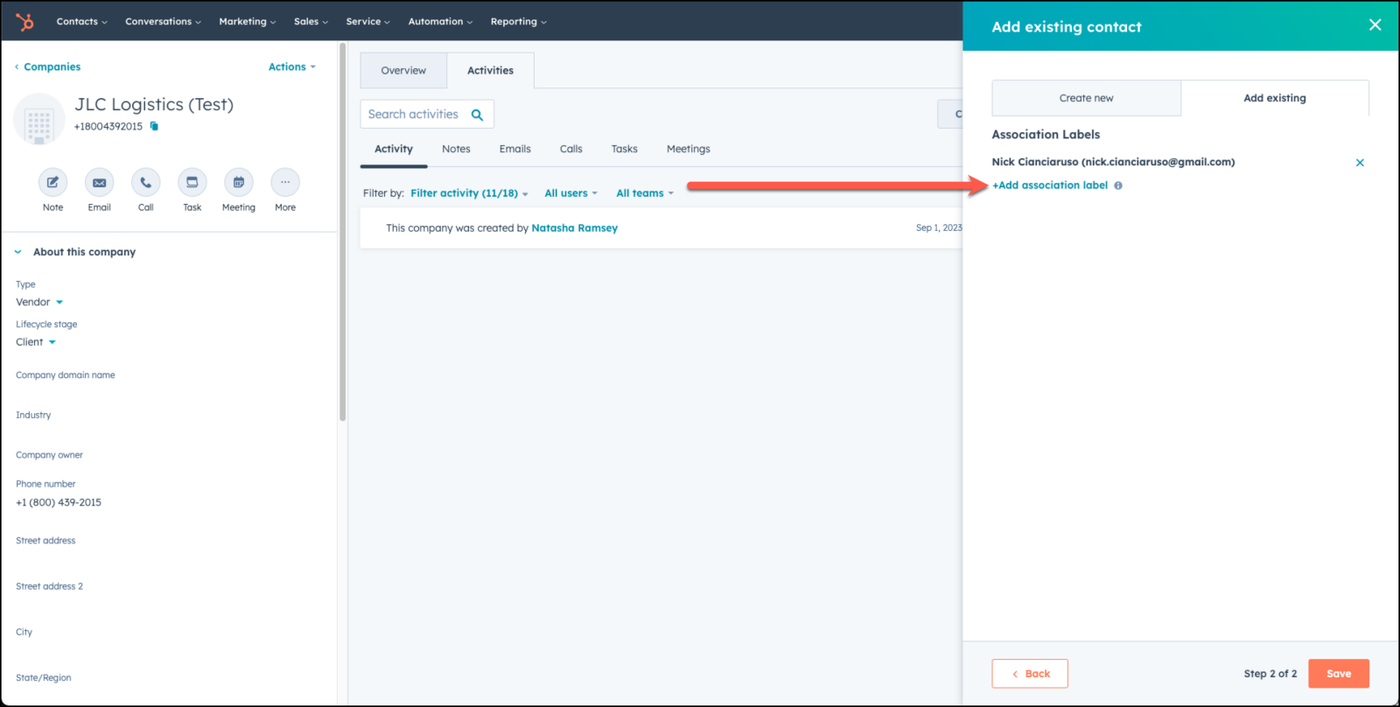Click the HubSpot sprocket logo
The height and width of the screenshot is (707, 1400).
tap(25, 21)
